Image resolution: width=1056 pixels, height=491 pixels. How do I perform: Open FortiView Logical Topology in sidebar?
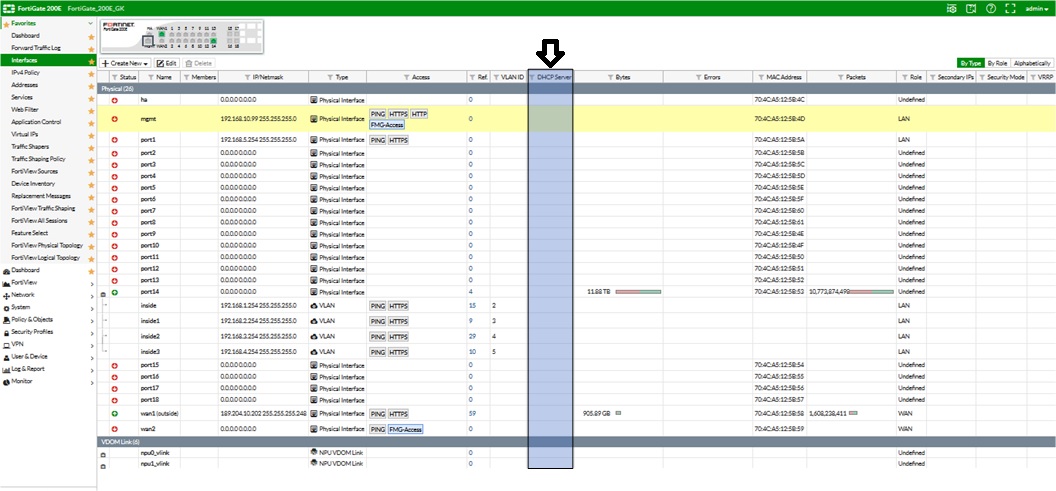pyautogui.click(x=46, y=258)
